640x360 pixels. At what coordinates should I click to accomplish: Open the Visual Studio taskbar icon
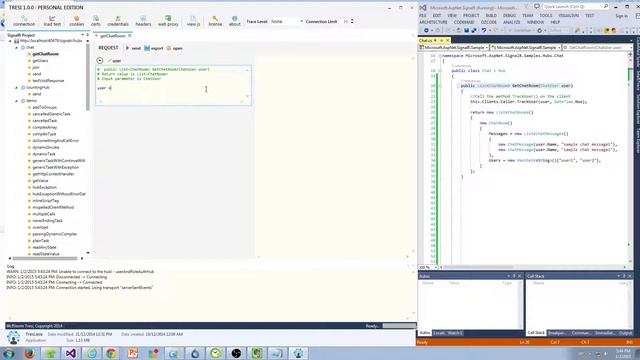click(x=71, y=353)
